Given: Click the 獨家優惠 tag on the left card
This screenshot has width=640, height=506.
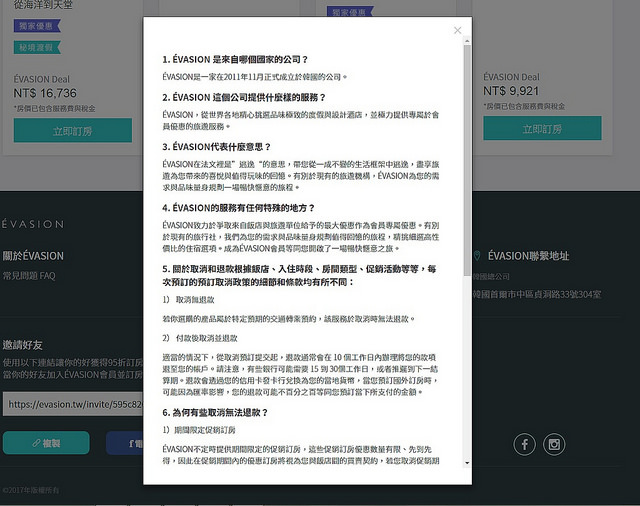Looking at the screenshot, I should point(37,26).
